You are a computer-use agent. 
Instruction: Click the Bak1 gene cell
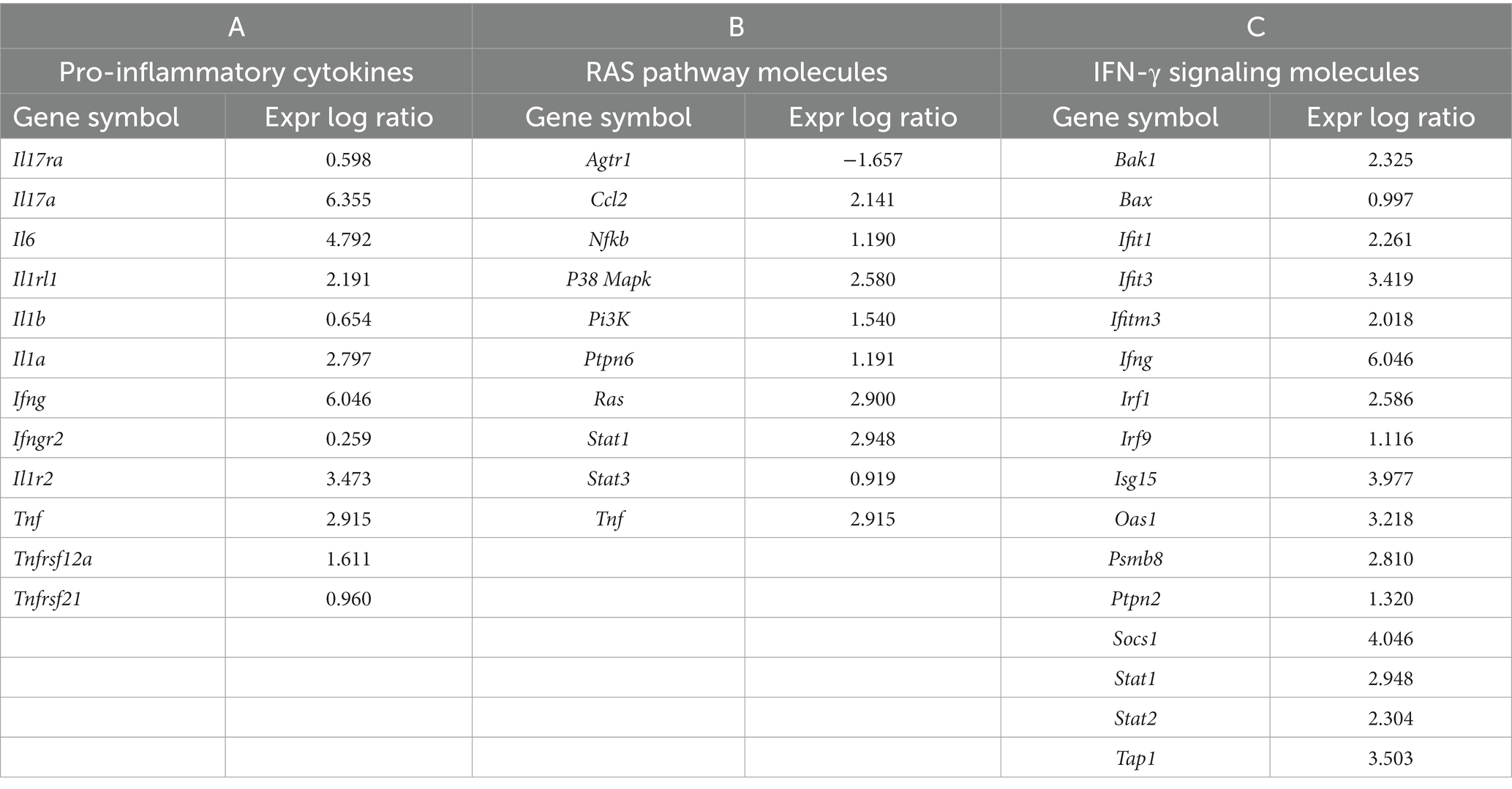[x=1135, y=160]
